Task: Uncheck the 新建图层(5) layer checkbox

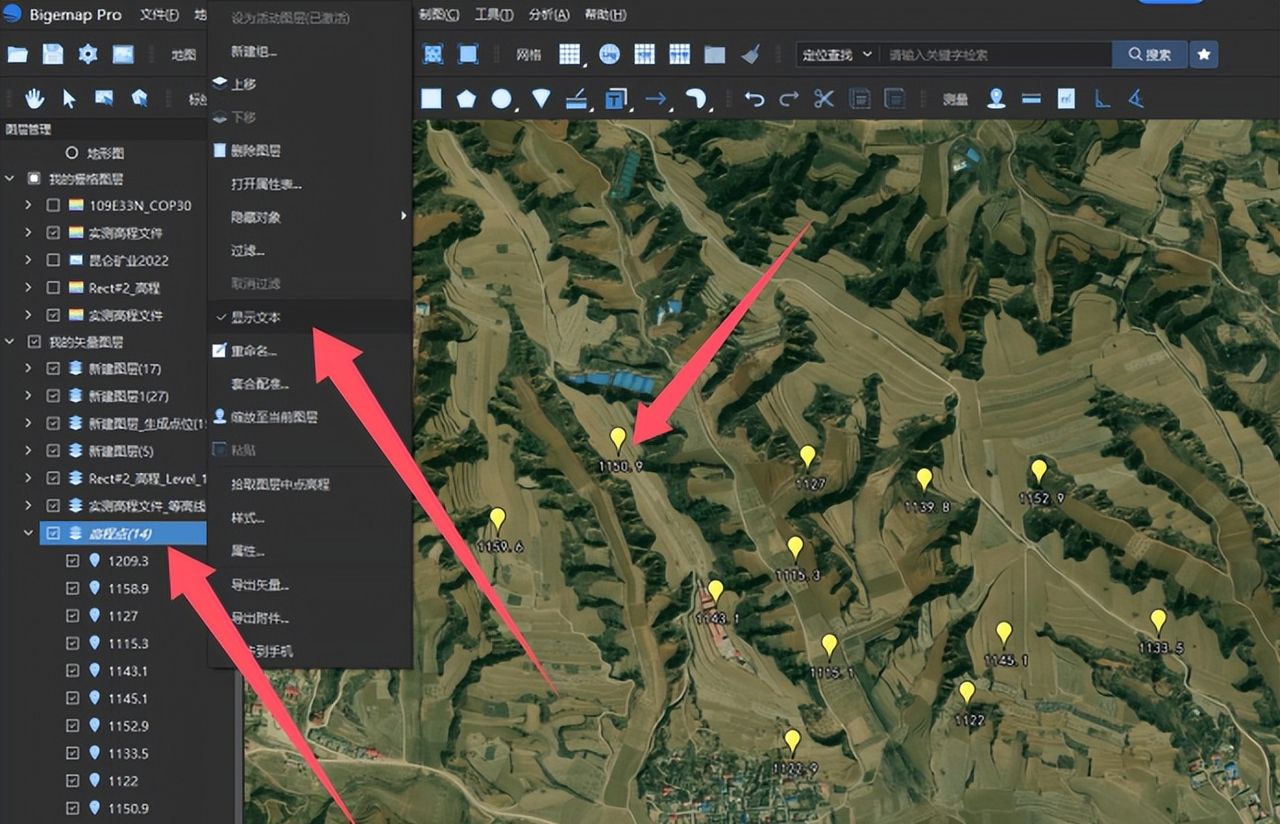Action: 54,451
